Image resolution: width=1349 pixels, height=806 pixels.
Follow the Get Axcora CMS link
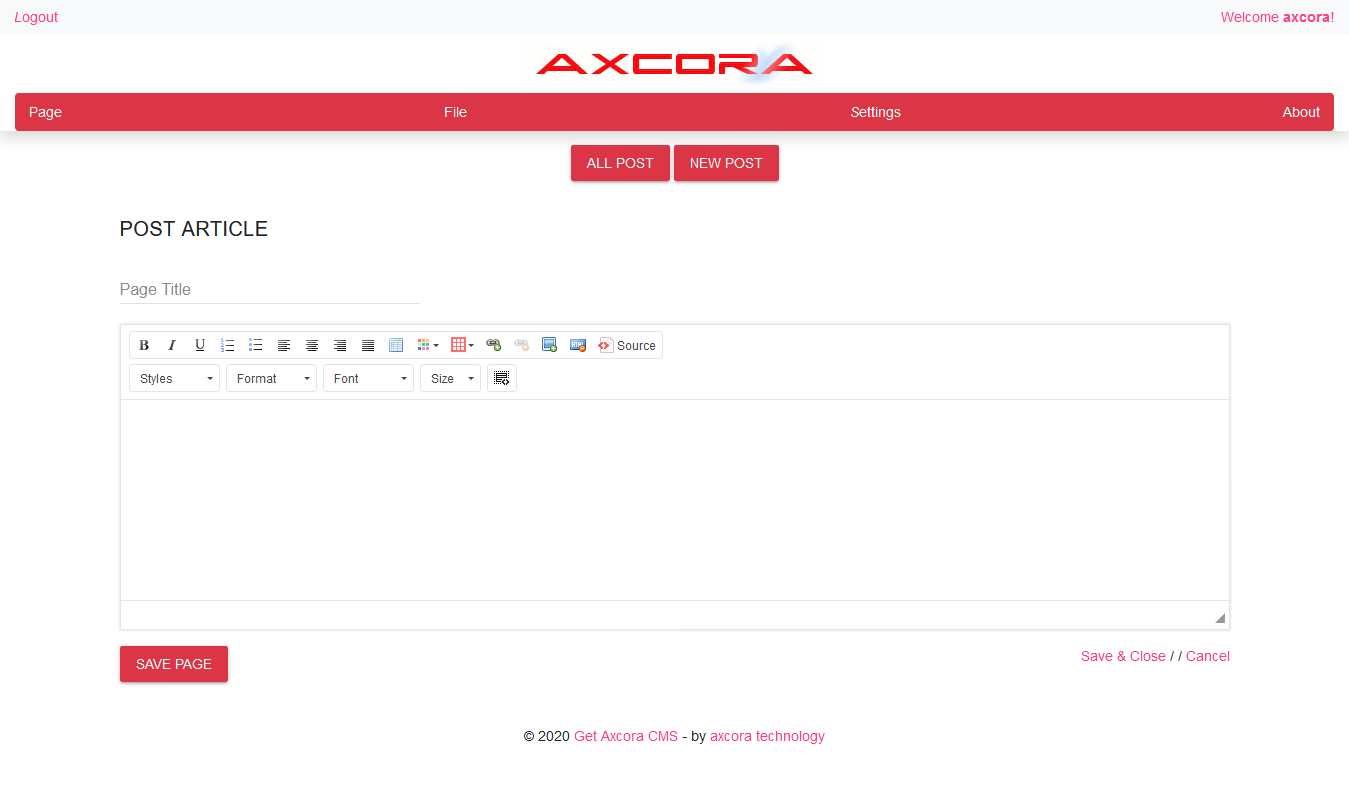click(625, 736)
